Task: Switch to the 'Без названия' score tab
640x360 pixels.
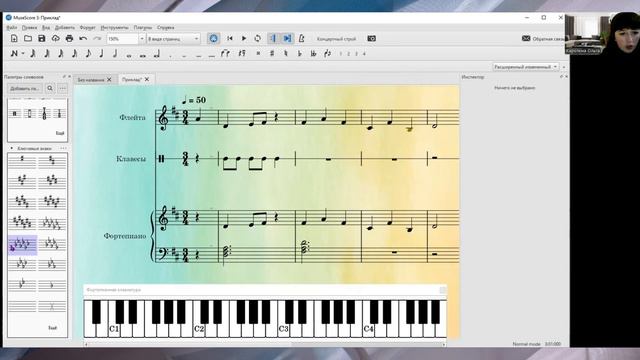Action: pos(91,80)
